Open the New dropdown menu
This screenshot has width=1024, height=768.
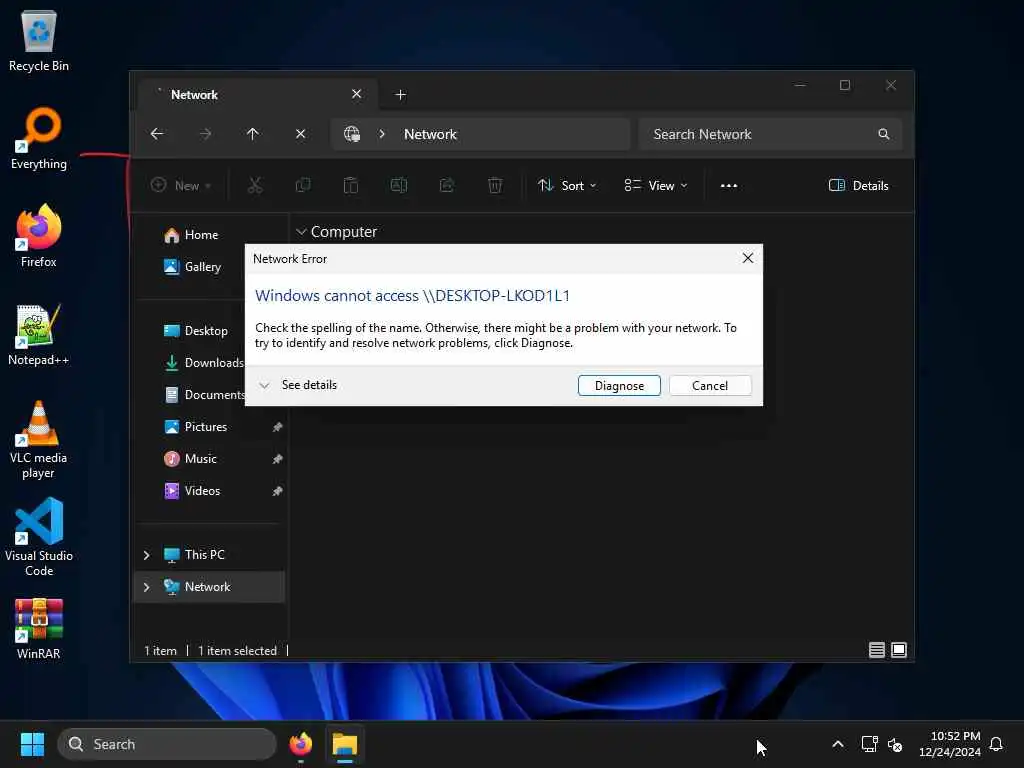(x=181, y=185)
